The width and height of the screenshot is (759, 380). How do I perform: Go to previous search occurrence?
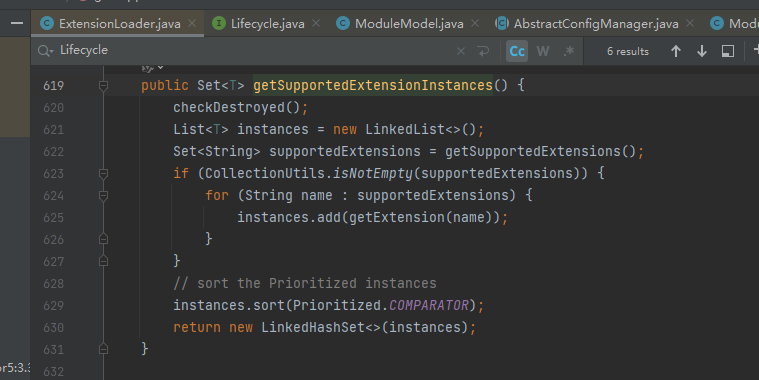[x=676, y=51]
